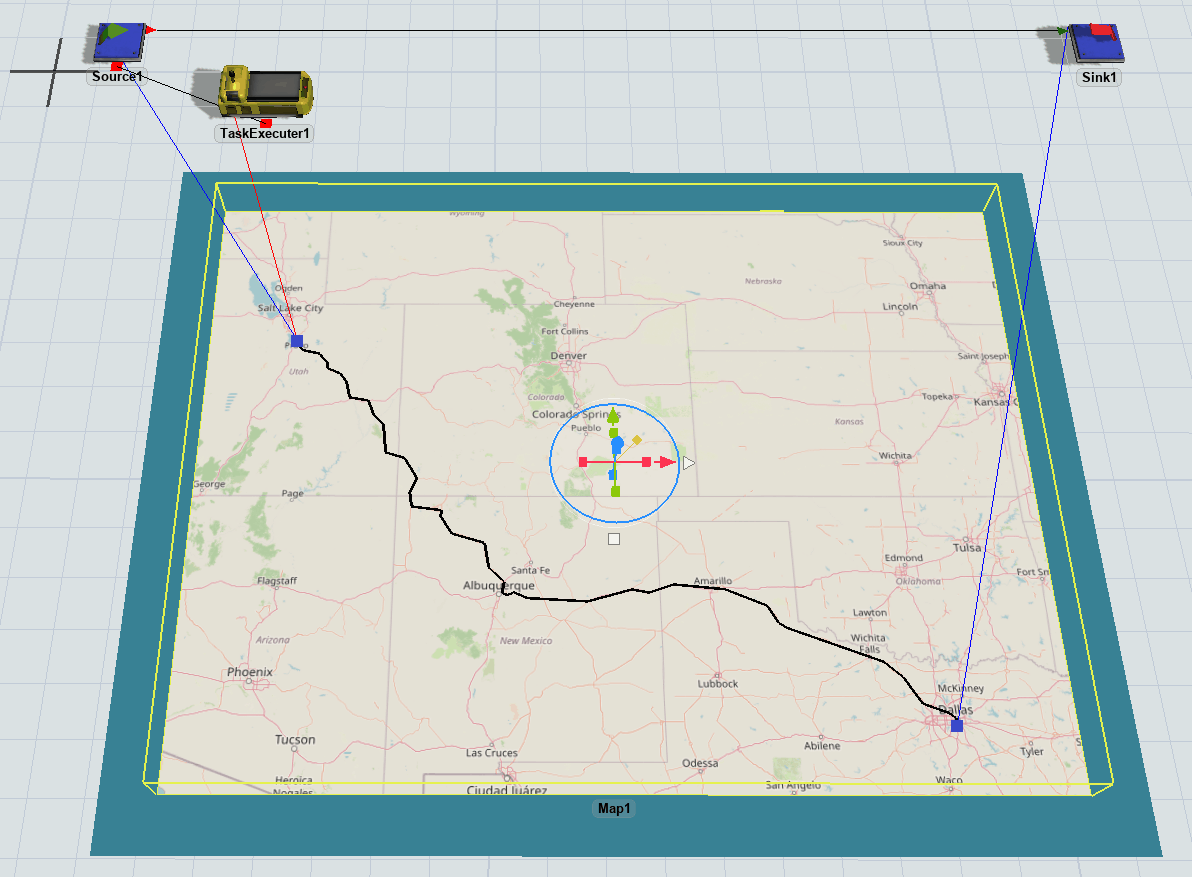Click the yellow TaskExecuter1 vehicle
The height and width of the screenshot is (877, 1192).
pyautogui.click(x=265, y=93)
